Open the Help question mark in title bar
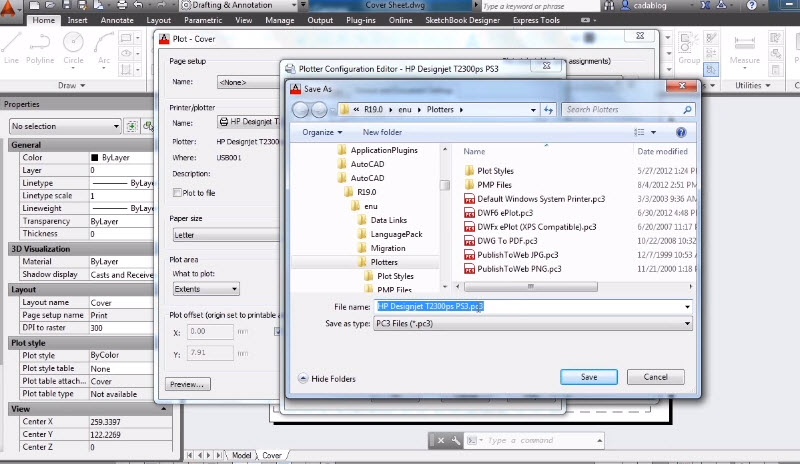 [x=752, y=6]
